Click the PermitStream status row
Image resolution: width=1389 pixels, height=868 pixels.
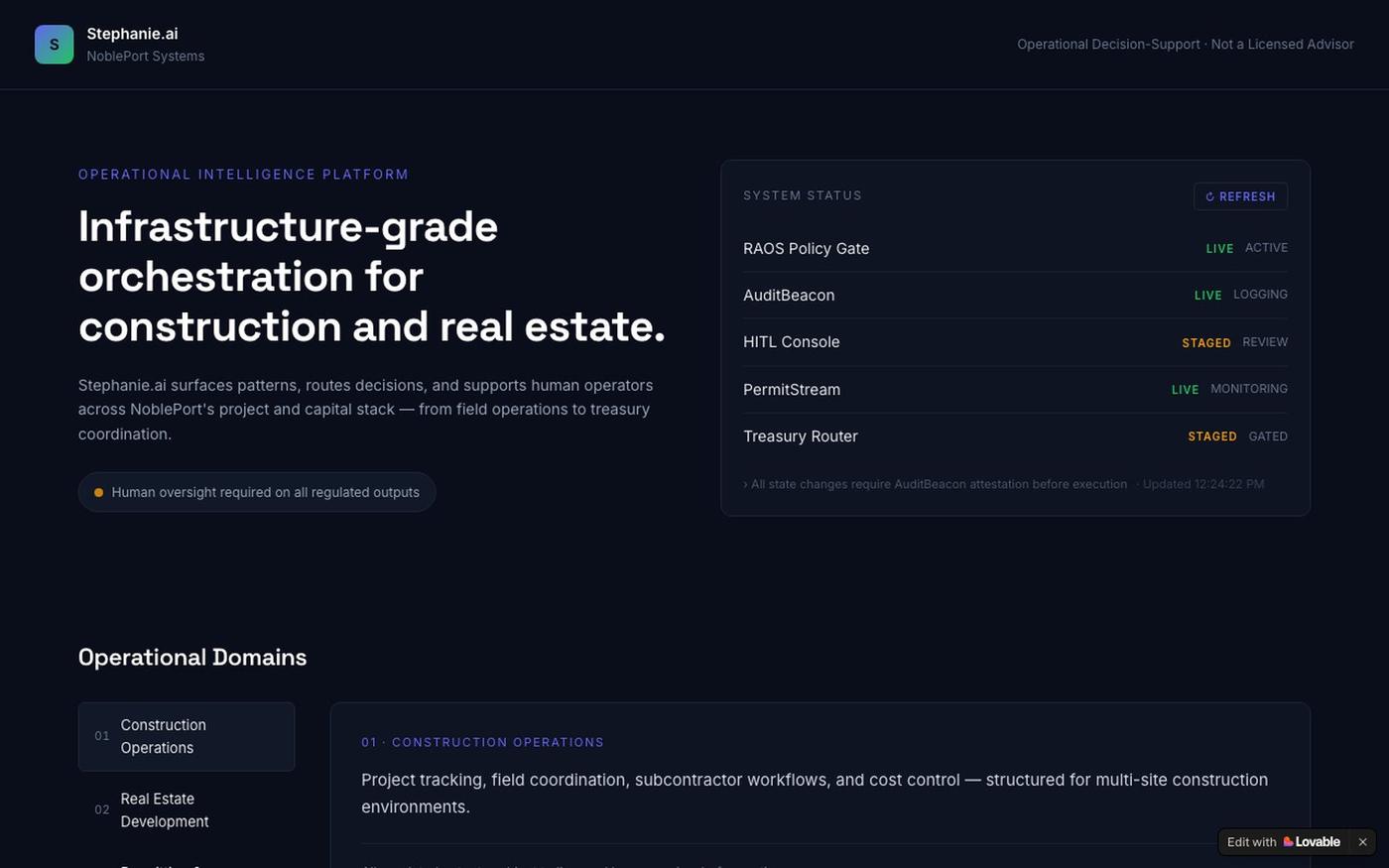pyautogui.click(x=1015, y=389)
